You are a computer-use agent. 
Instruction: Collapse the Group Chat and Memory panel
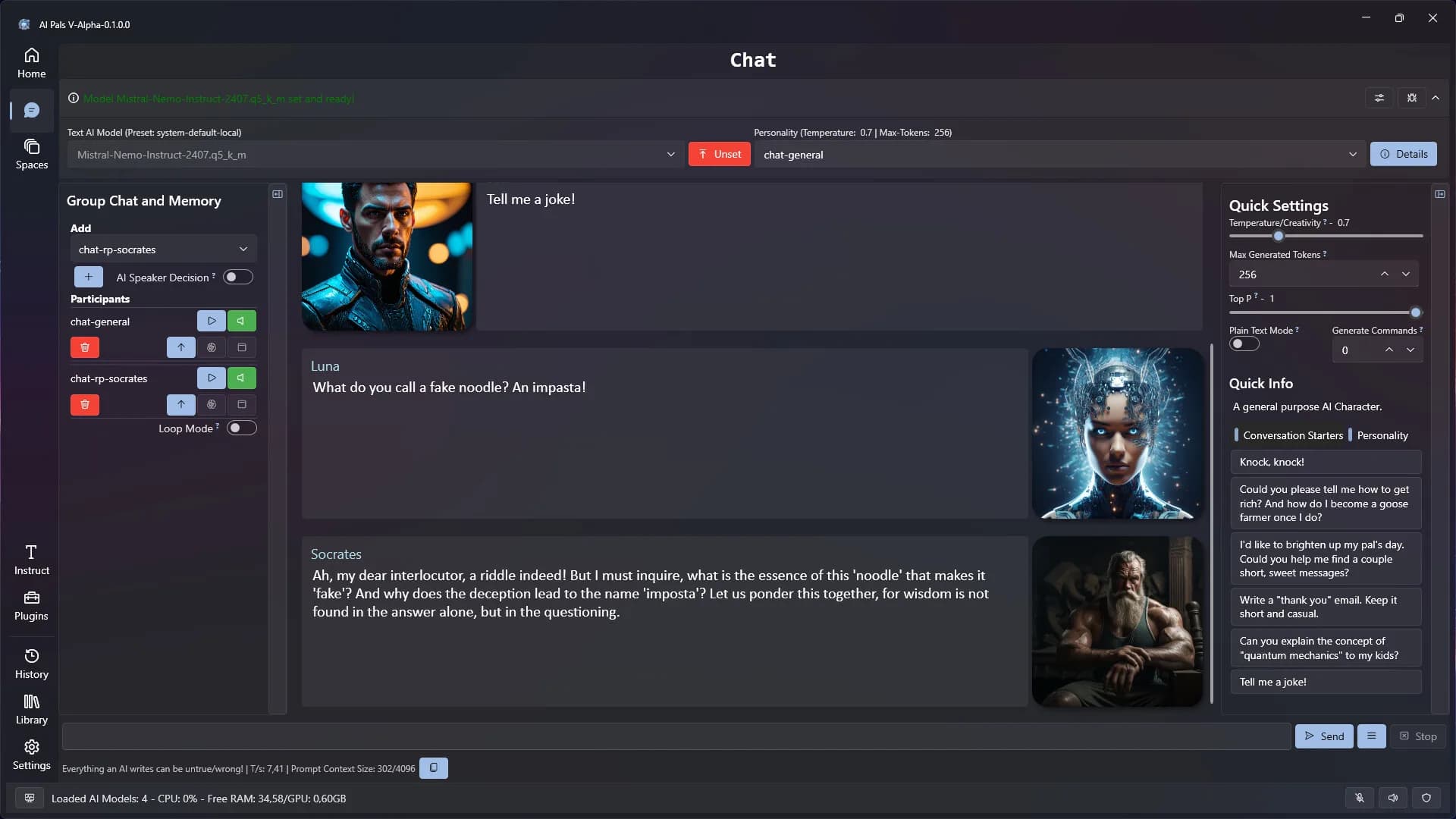[278, 194]
